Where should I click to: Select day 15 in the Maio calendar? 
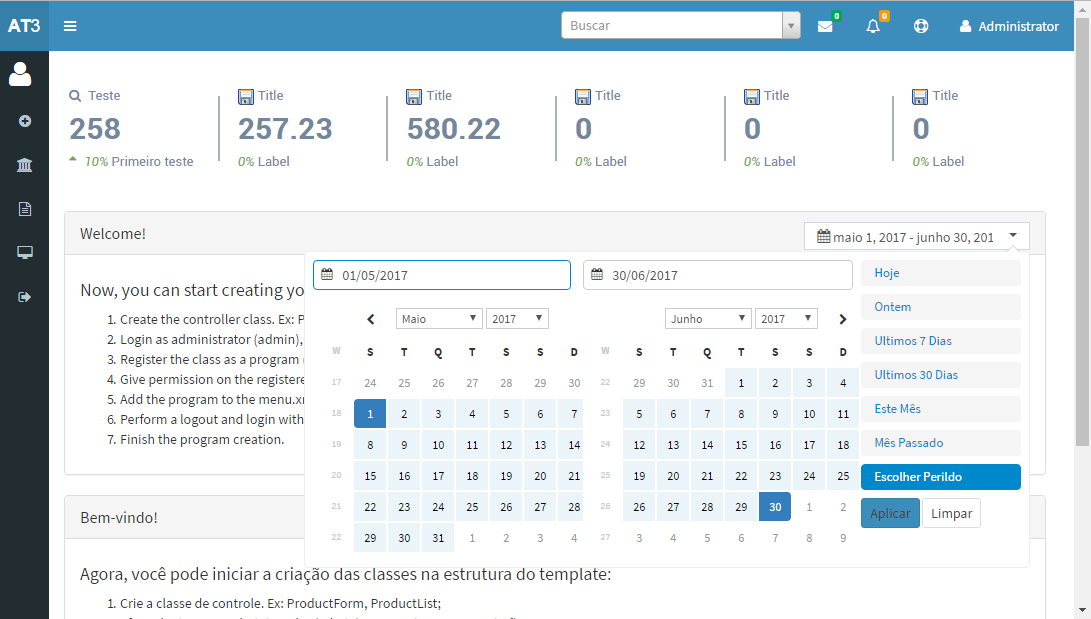(x=370, y=476)
